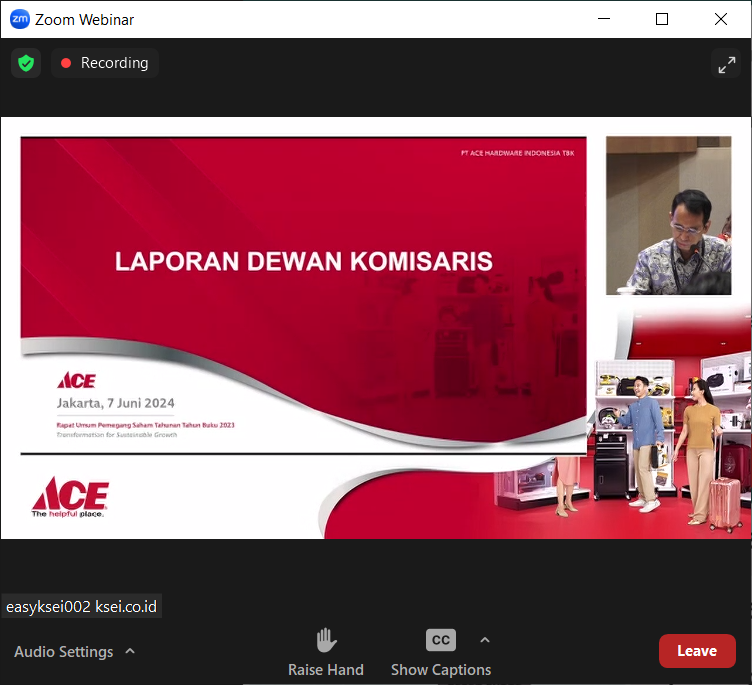Click the Recording status label

114,63
